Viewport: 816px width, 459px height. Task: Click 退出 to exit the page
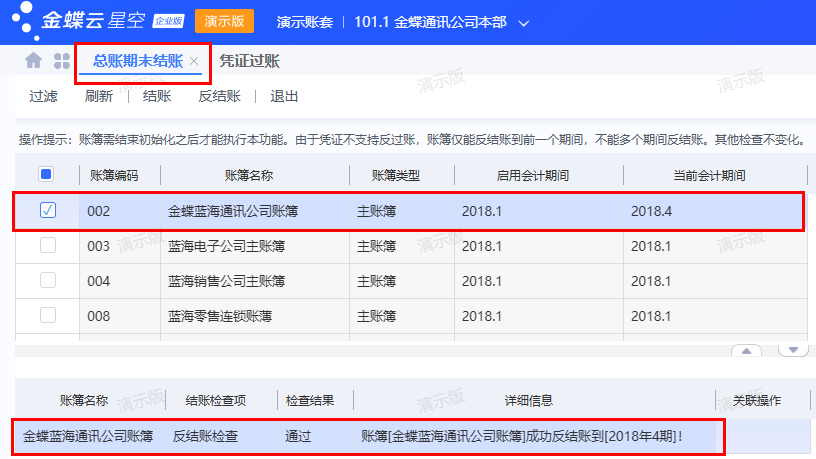coord(284,96)
